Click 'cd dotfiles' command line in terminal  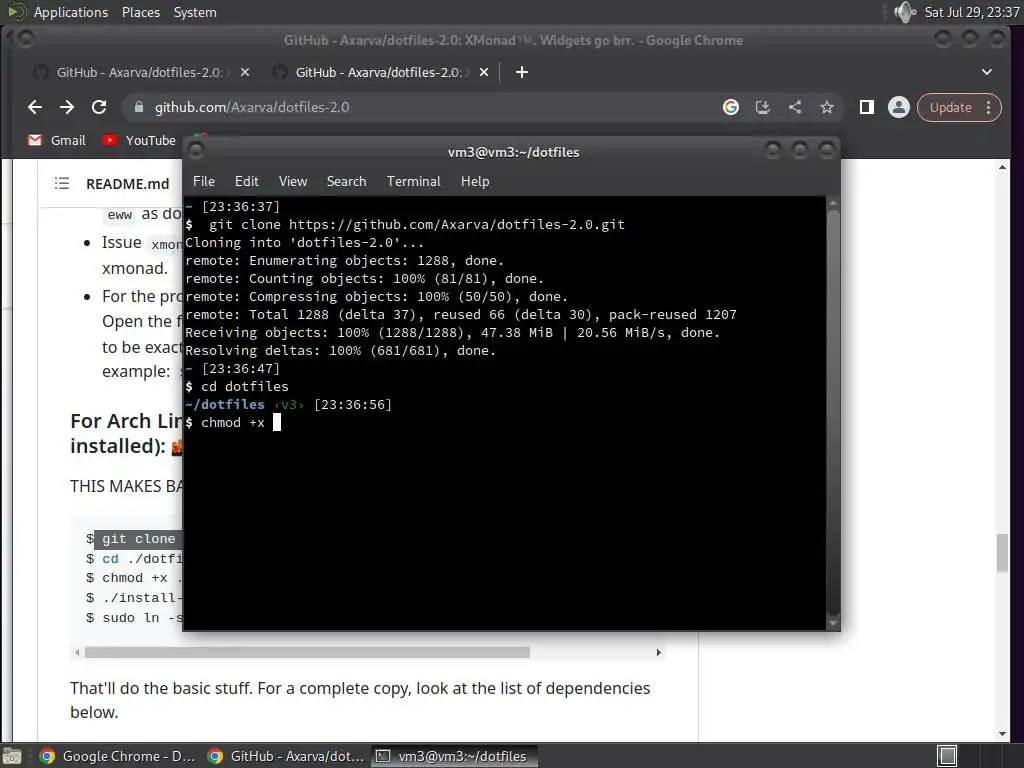tap(236, 386)
